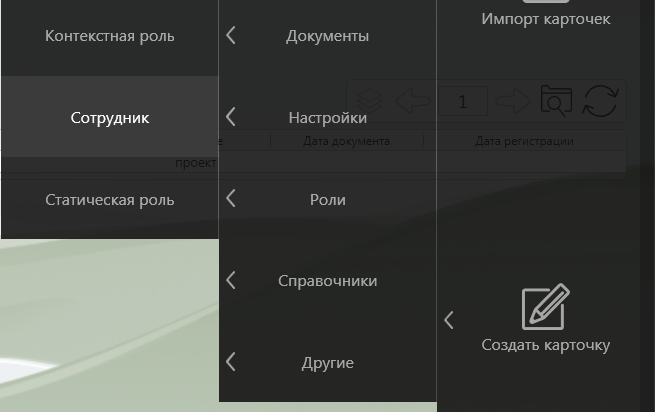
Task: Click the refresh arrows icon in the toolbar
Action: point(600,101)
